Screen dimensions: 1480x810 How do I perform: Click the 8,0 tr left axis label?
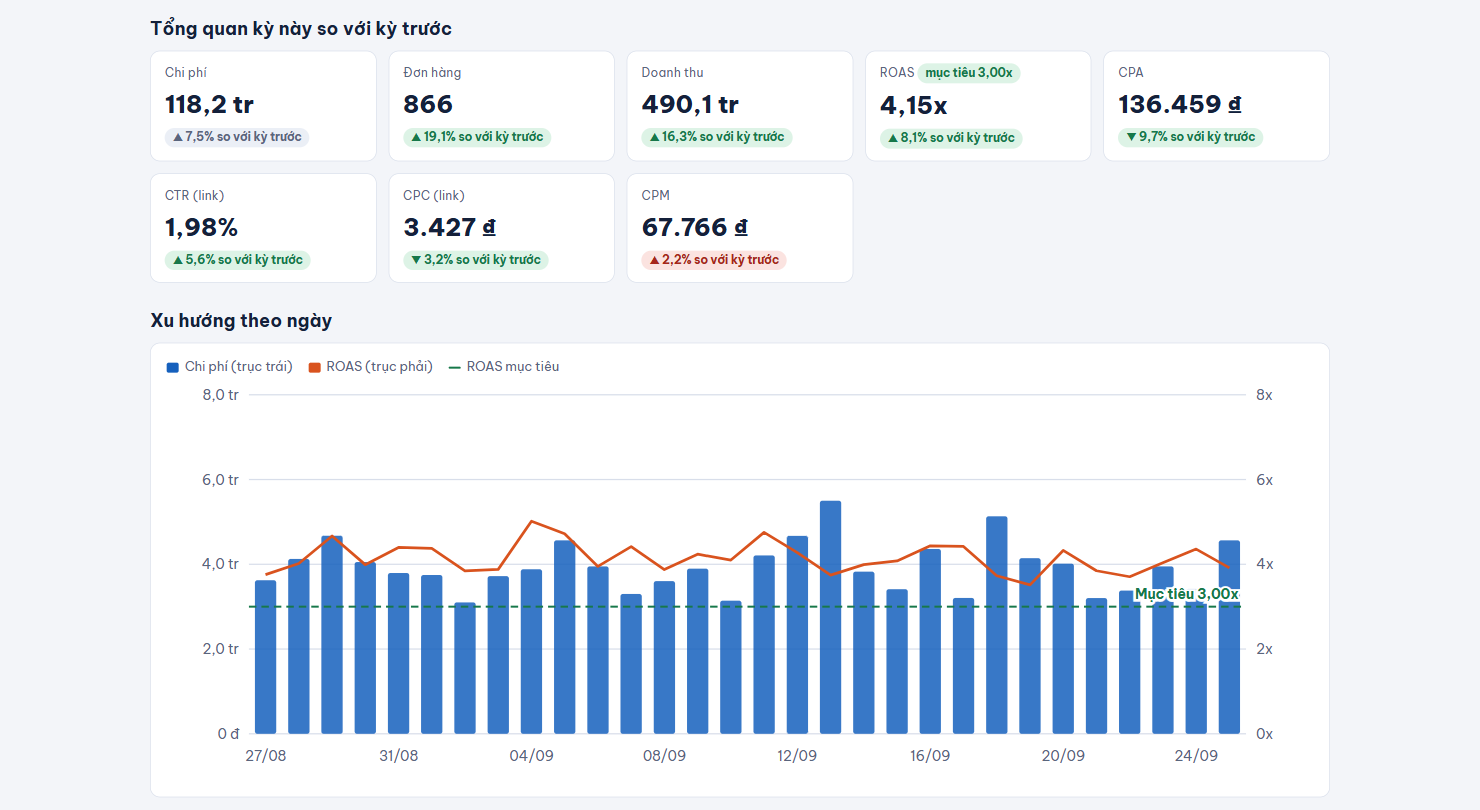coord(220,395)
